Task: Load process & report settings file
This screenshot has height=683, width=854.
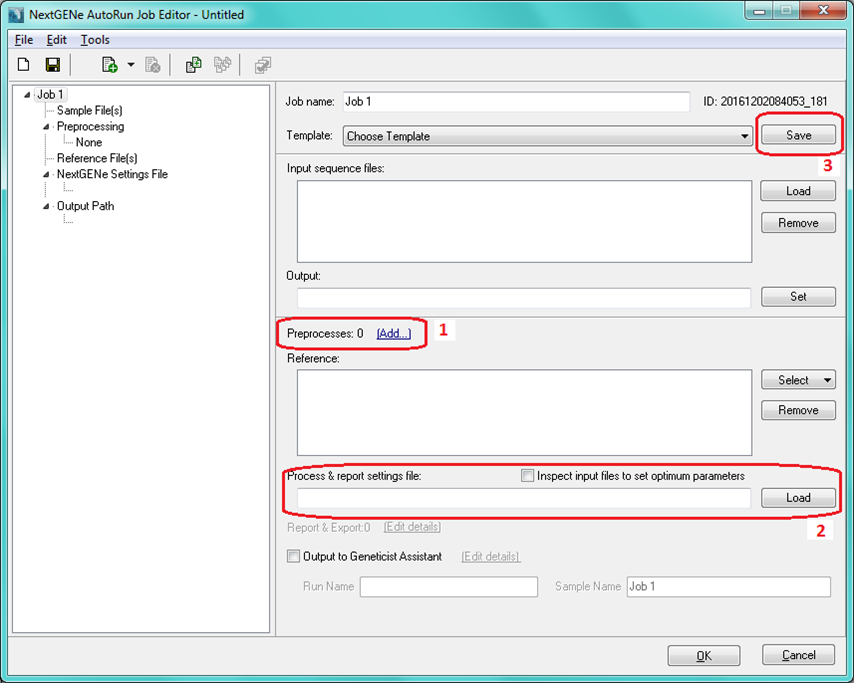Action: tap(798, 498)
